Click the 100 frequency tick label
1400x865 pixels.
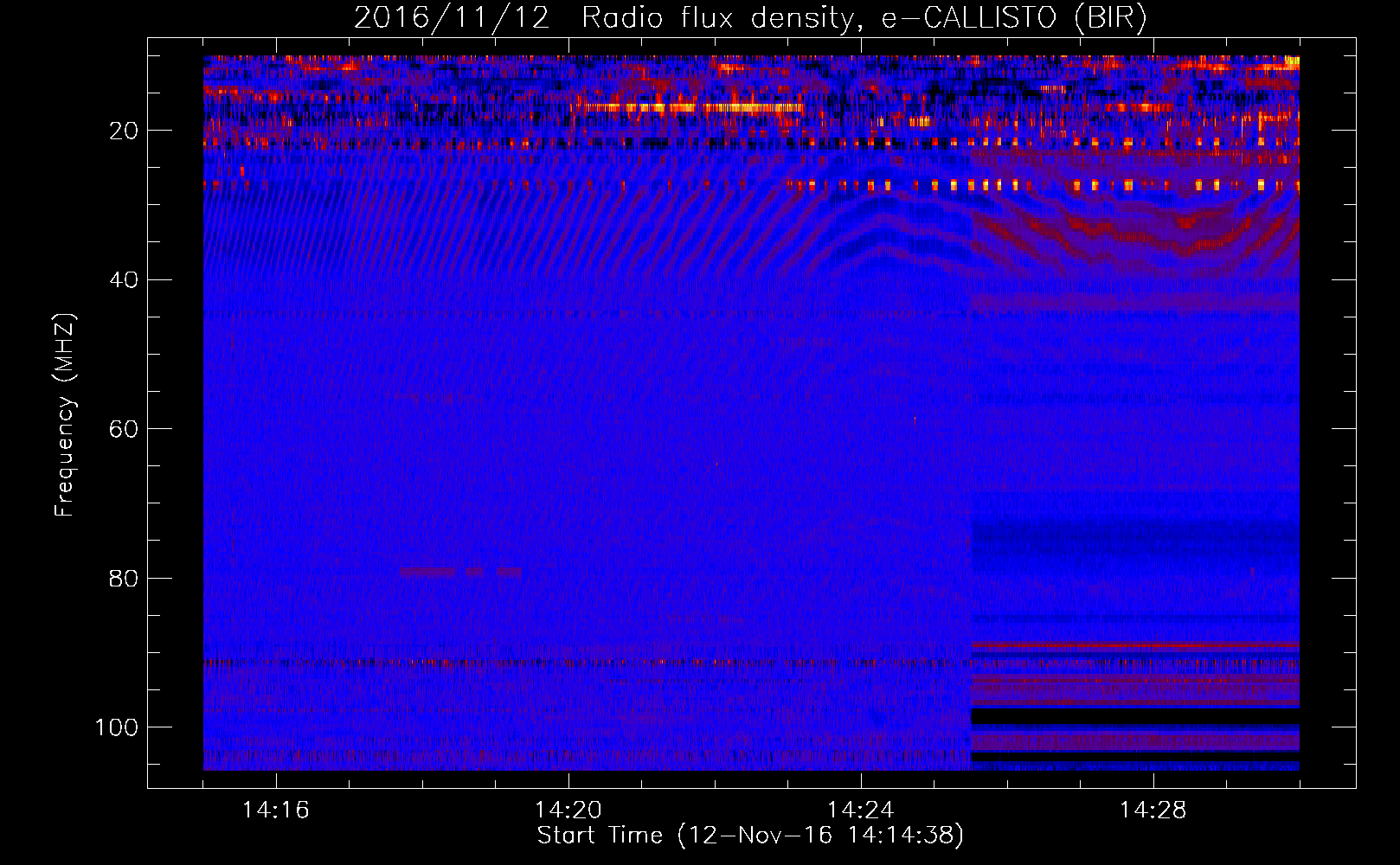[117, 727]
